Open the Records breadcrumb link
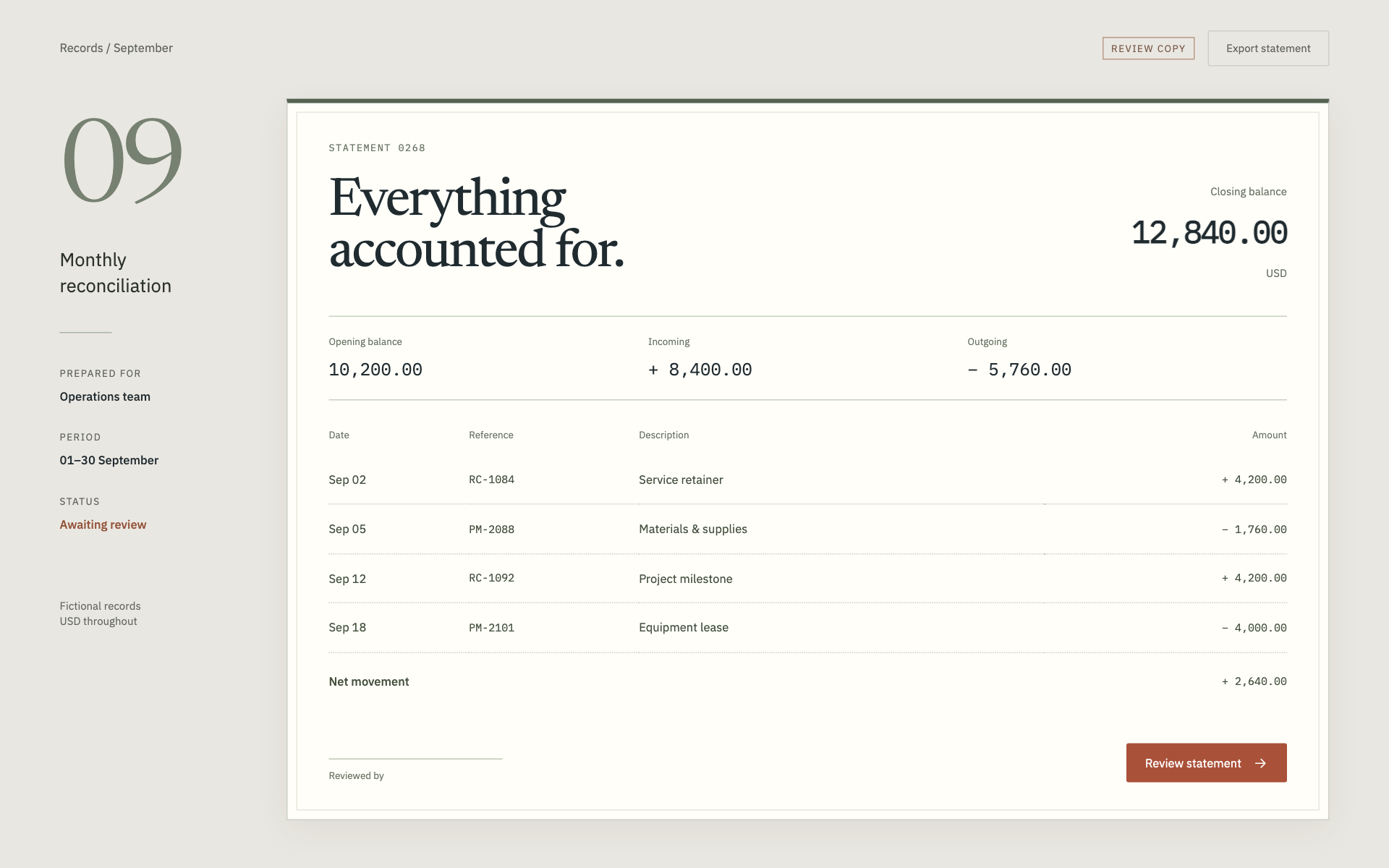1389x868 pixels. [x=81, y=48]
